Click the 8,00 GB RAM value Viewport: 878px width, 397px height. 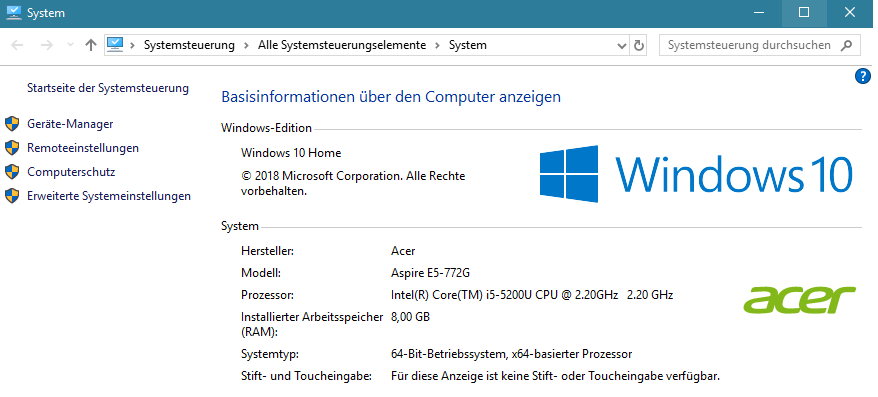410,317
